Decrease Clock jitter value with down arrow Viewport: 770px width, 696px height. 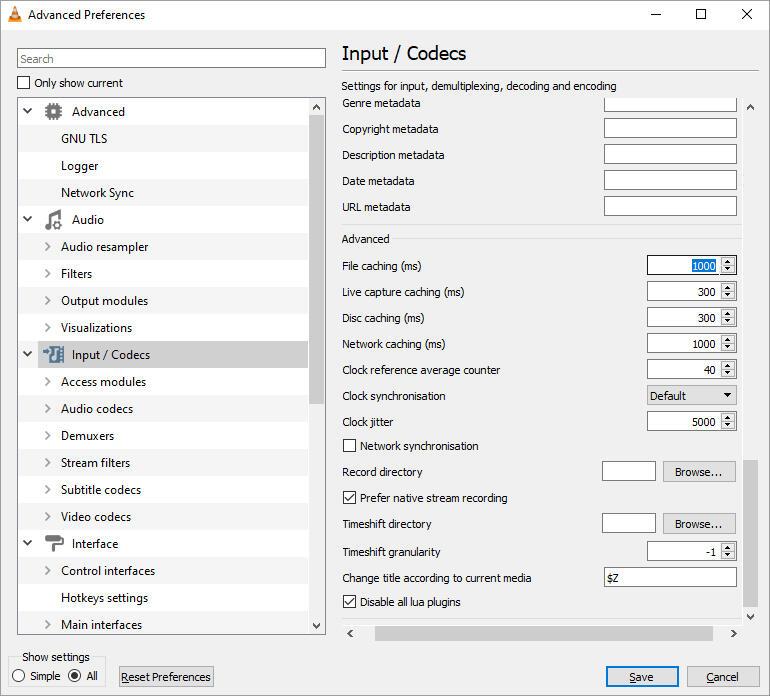click(x=728, y=425)
